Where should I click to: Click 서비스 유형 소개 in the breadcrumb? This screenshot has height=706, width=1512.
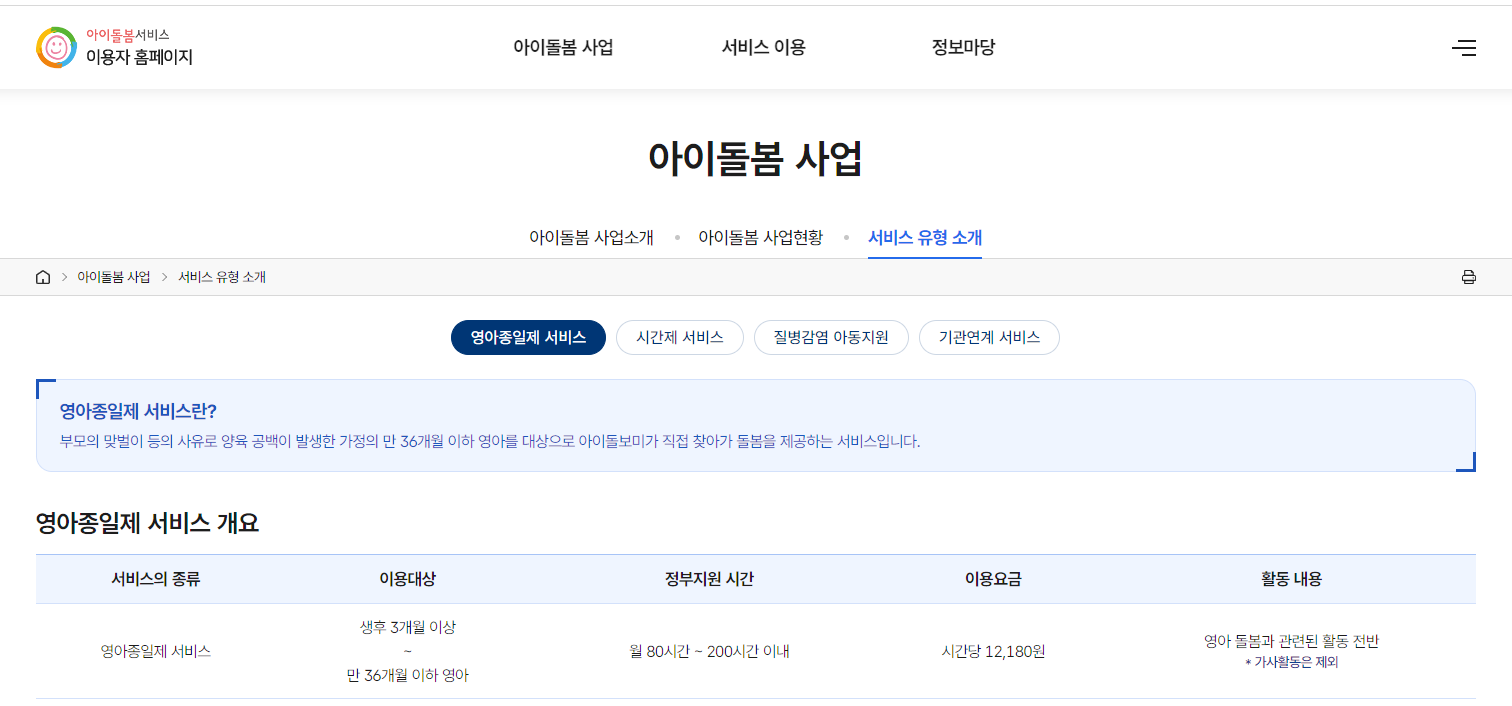[x=222, y=276]
